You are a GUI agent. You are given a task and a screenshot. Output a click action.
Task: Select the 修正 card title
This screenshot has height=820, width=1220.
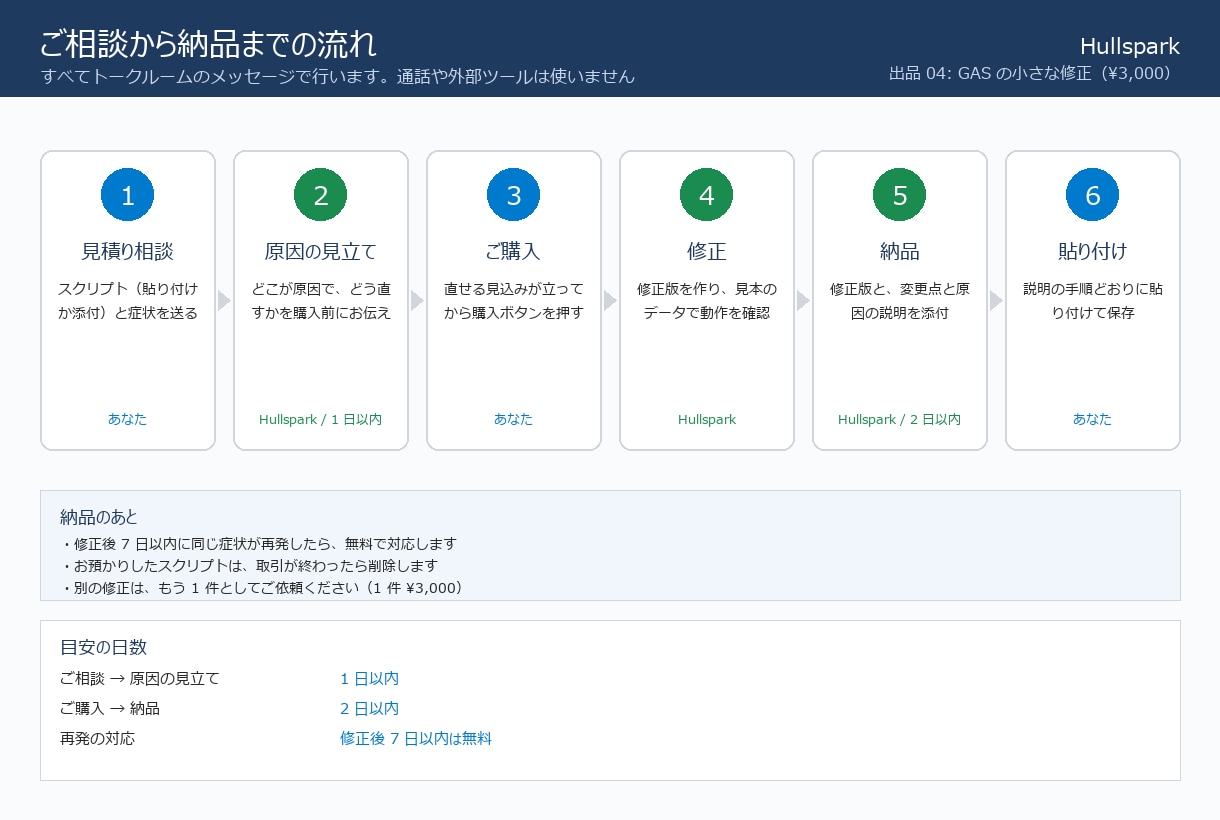coord(707,251)
